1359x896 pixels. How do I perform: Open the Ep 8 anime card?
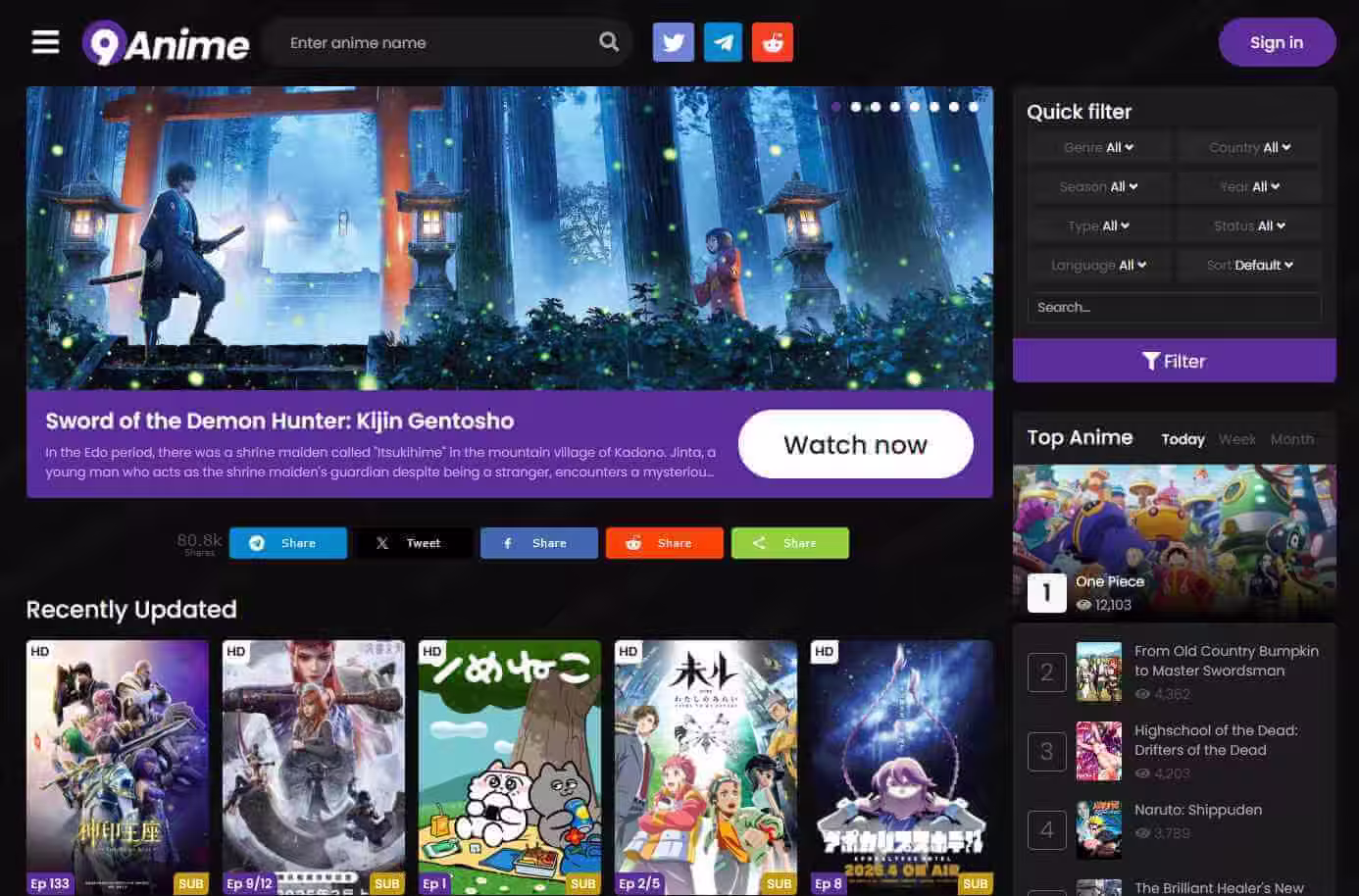click(902, 768)
